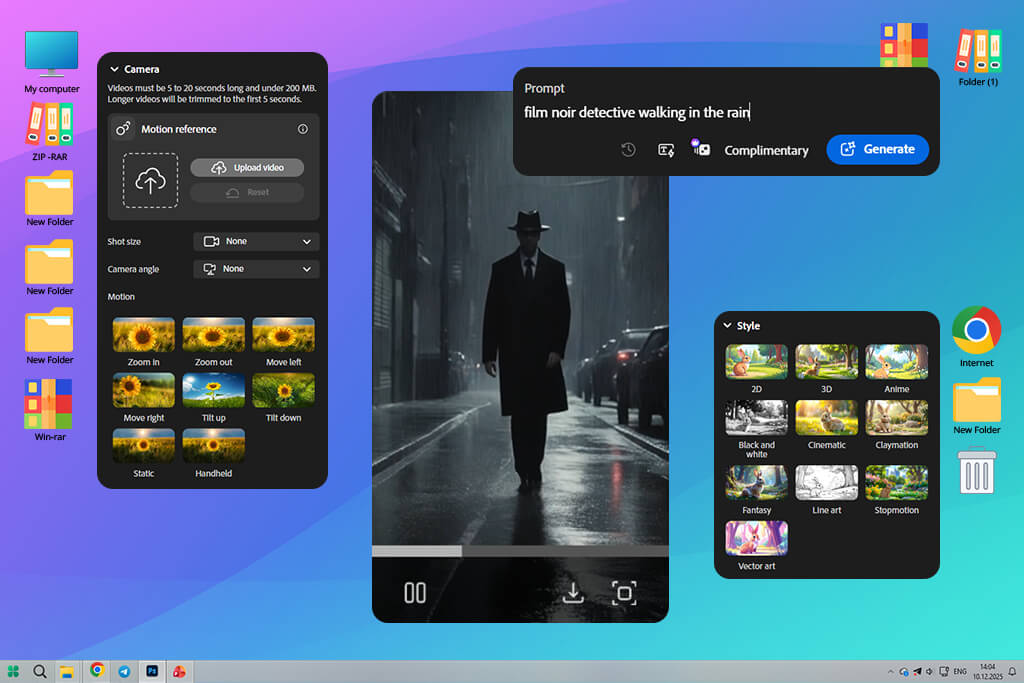Click the Complimentary label
This screenshot has height=683, width=1024.
[x=766, y=150]
